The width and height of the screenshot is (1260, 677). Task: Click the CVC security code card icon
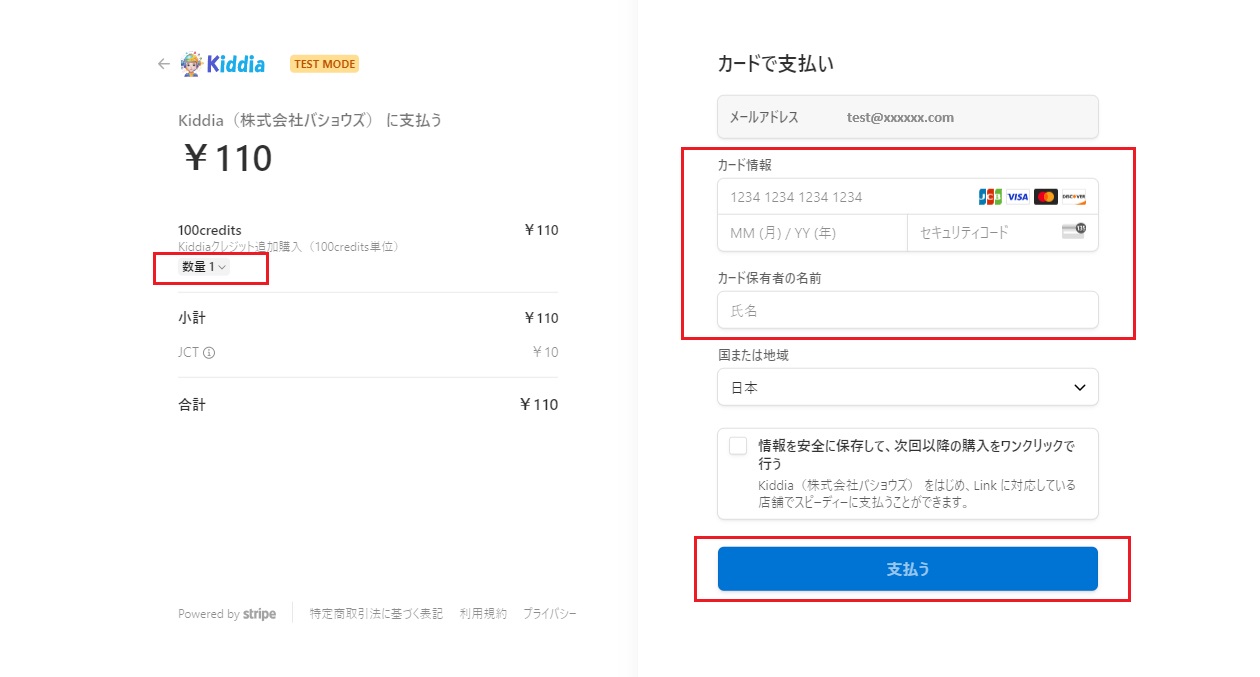pyautogui.click(x=1073, y=232)
